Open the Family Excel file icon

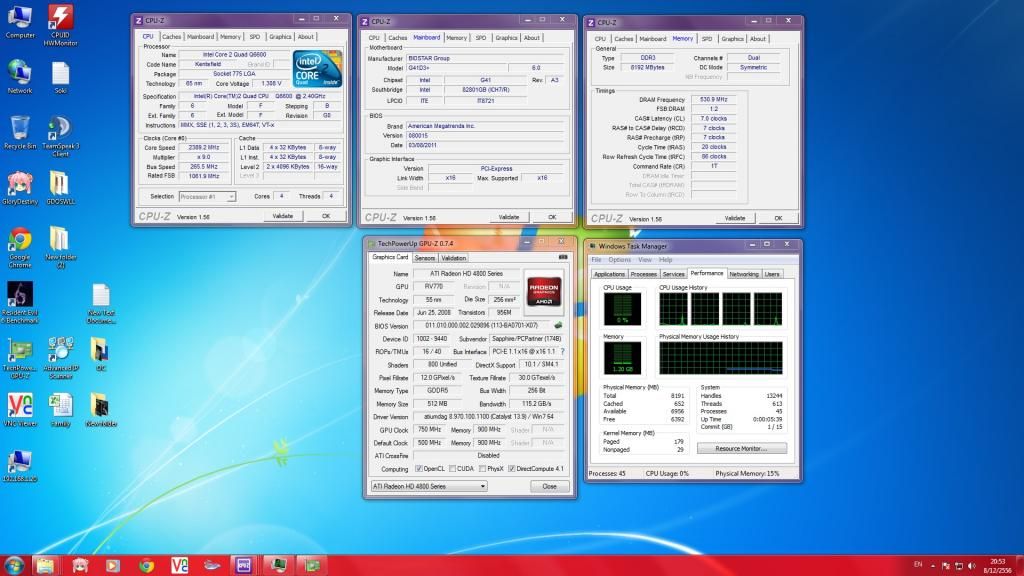(60, 410)
